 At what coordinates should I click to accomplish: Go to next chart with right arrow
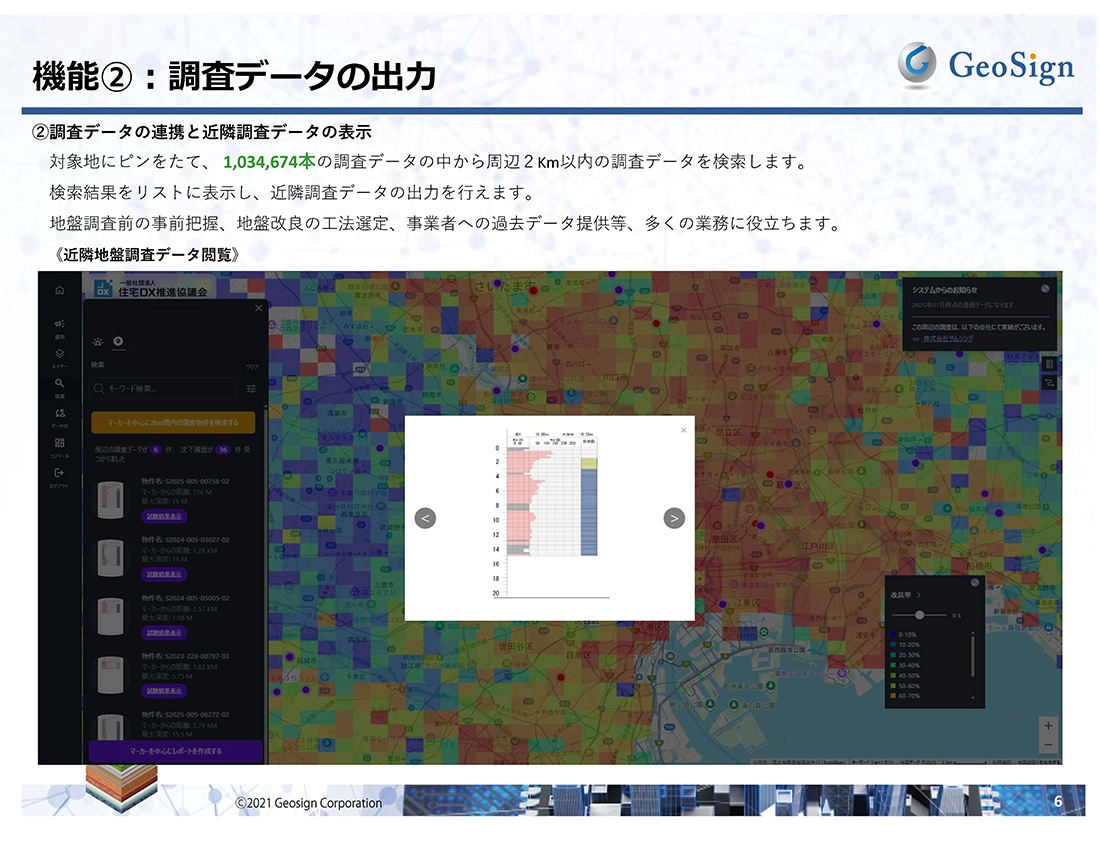pos(675,518)
